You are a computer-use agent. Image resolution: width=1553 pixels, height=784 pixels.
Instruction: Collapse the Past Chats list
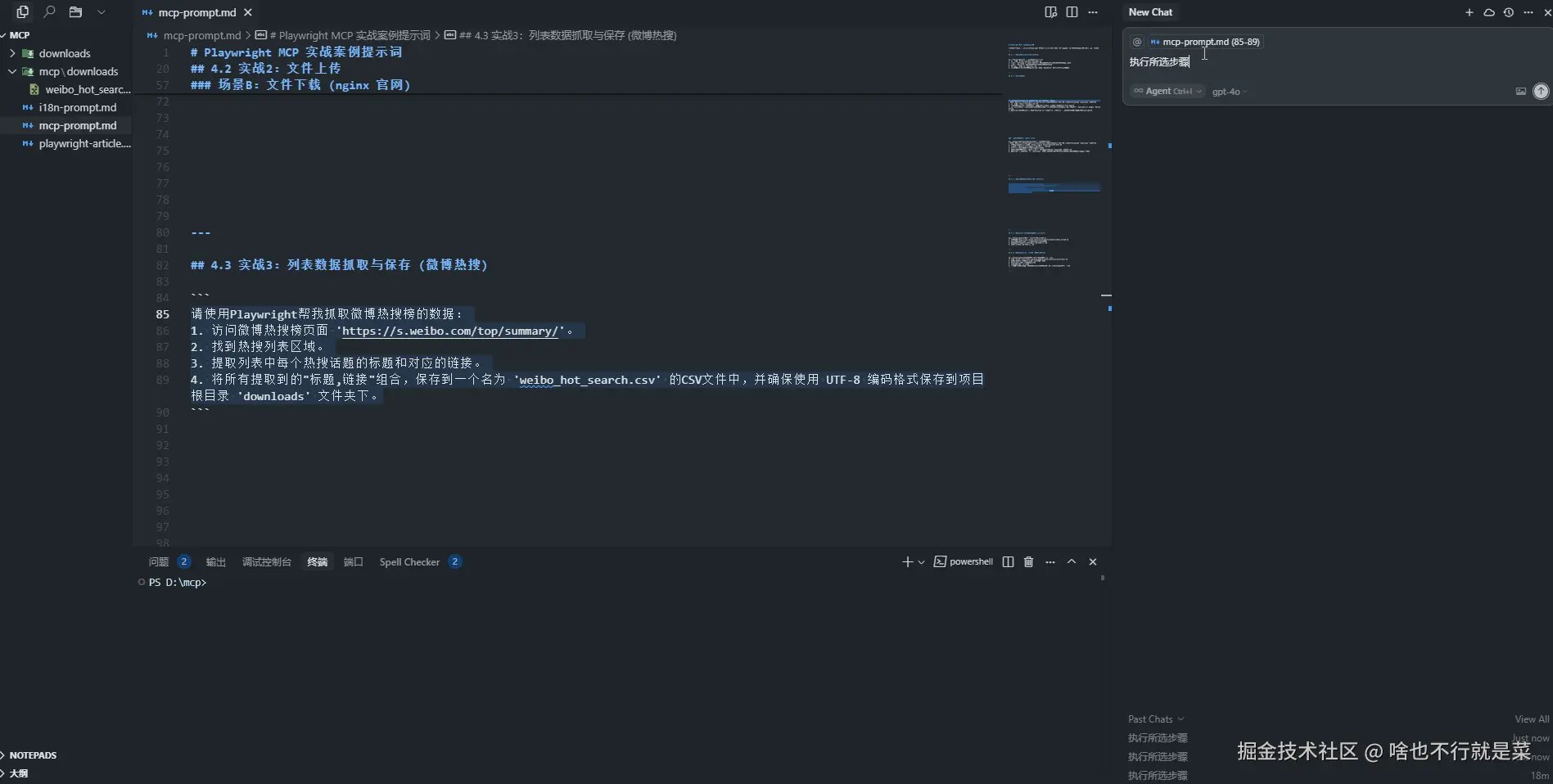(1156, 719)
